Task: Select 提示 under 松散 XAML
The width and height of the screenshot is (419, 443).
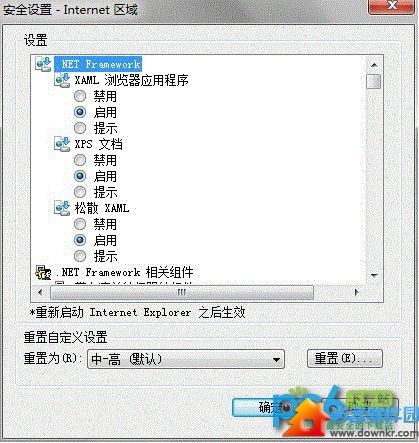Action: click(x=80, y=256)
